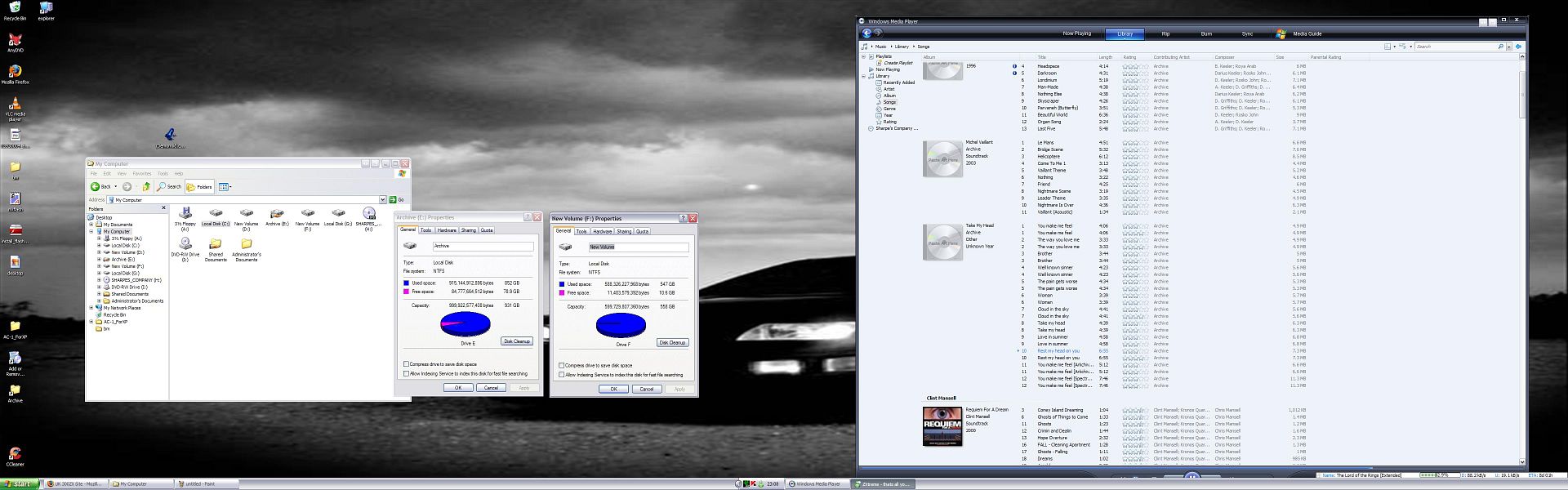Click the Back arrow in Windows Media Player
Image resolution: width=1568 pixels, height=490 pixels.
point(866,33)
